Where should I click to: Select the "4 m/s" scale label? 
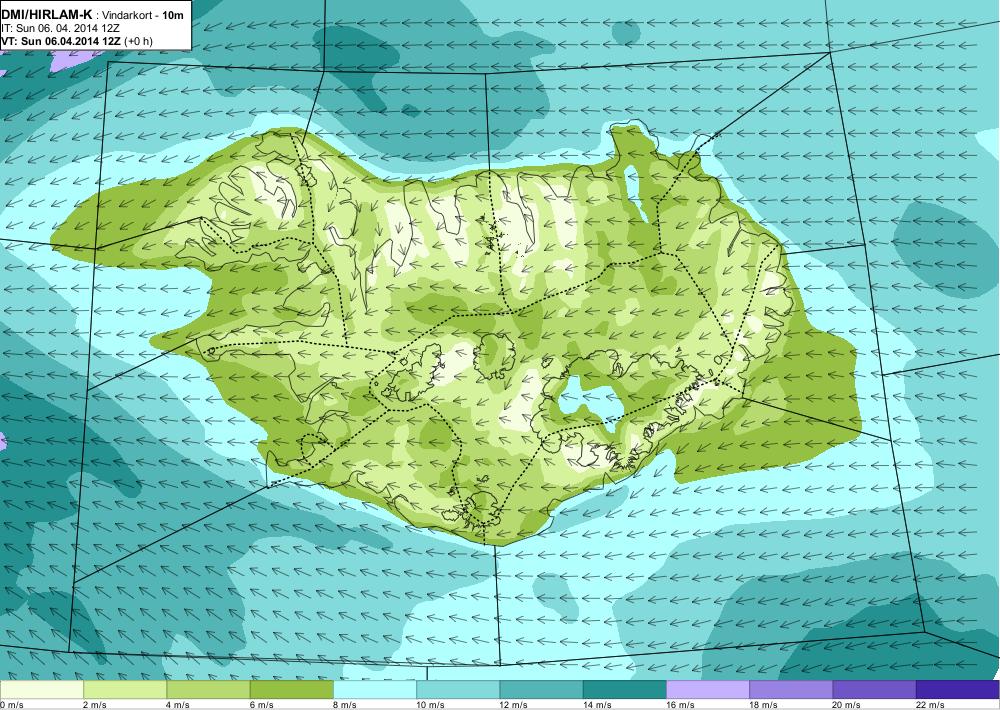tap(178, 705)
